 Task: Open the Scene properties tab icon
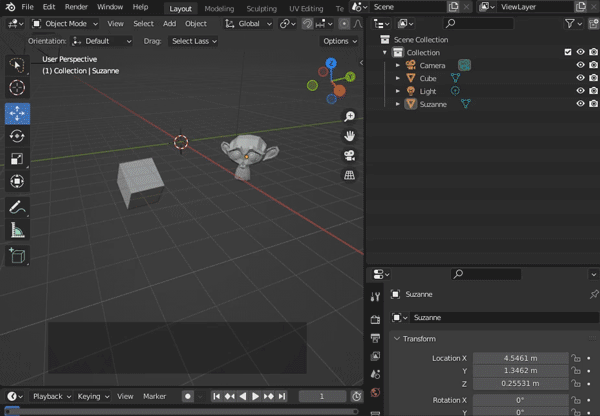pyautogui.click(x=375, y=374)
